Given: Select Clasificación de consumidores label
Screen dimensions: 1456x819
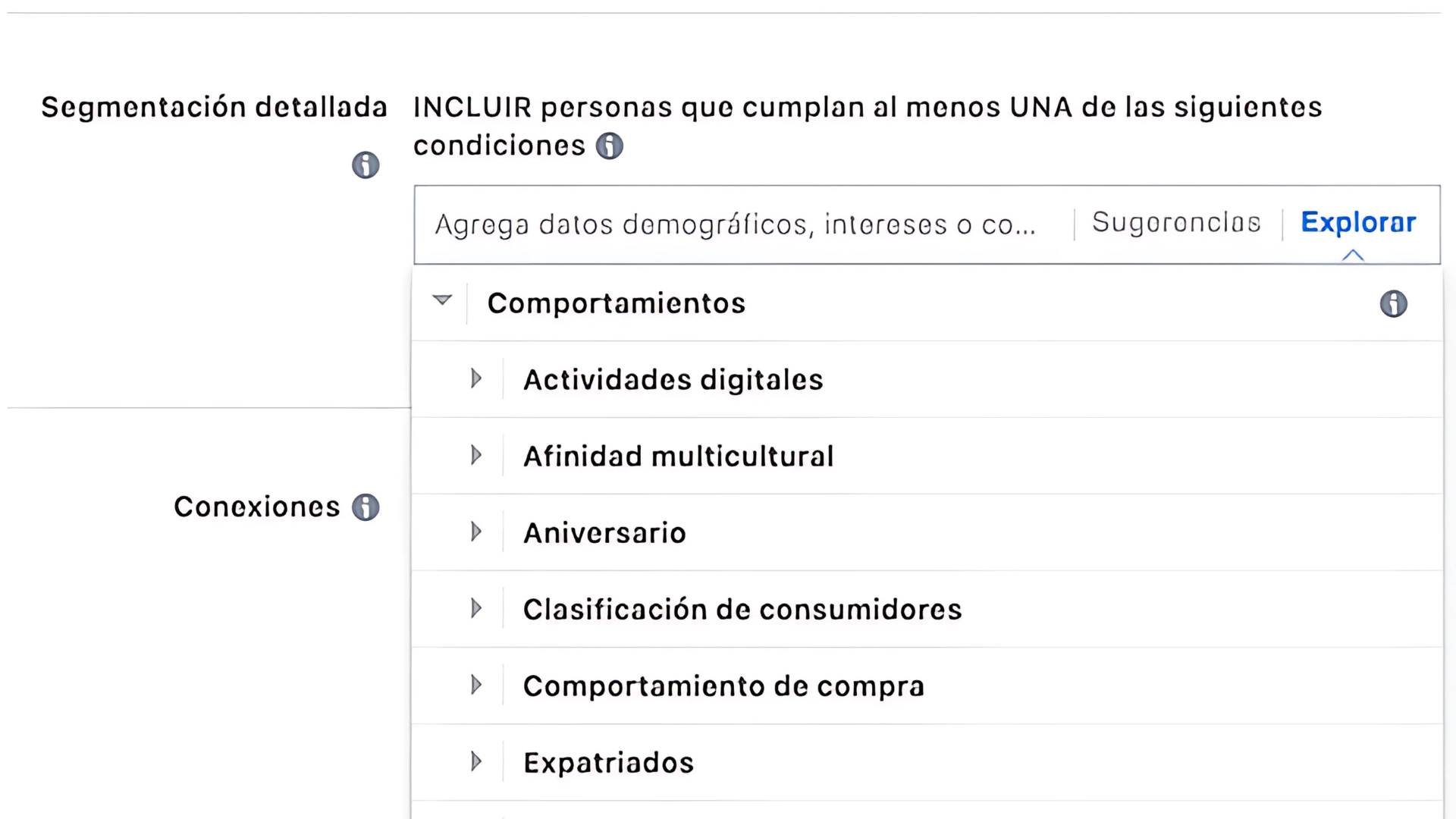Looking at the screenshot, I should [742, 610].
